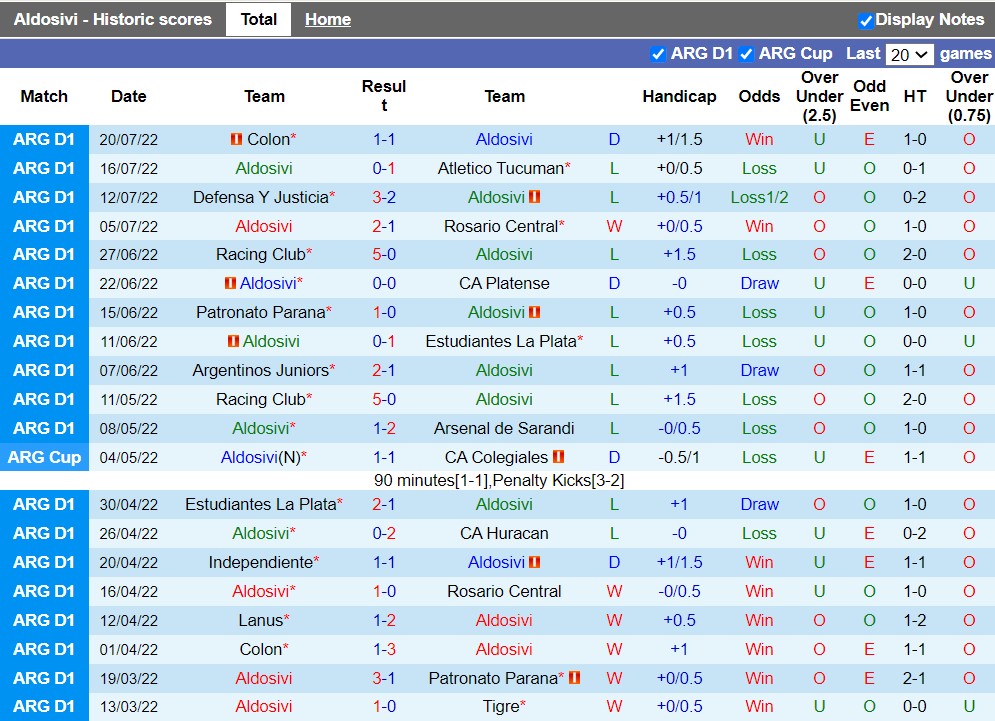The image size is (995, 721).
Task: Open the Last games count dropdown
Action: (909, 54)
